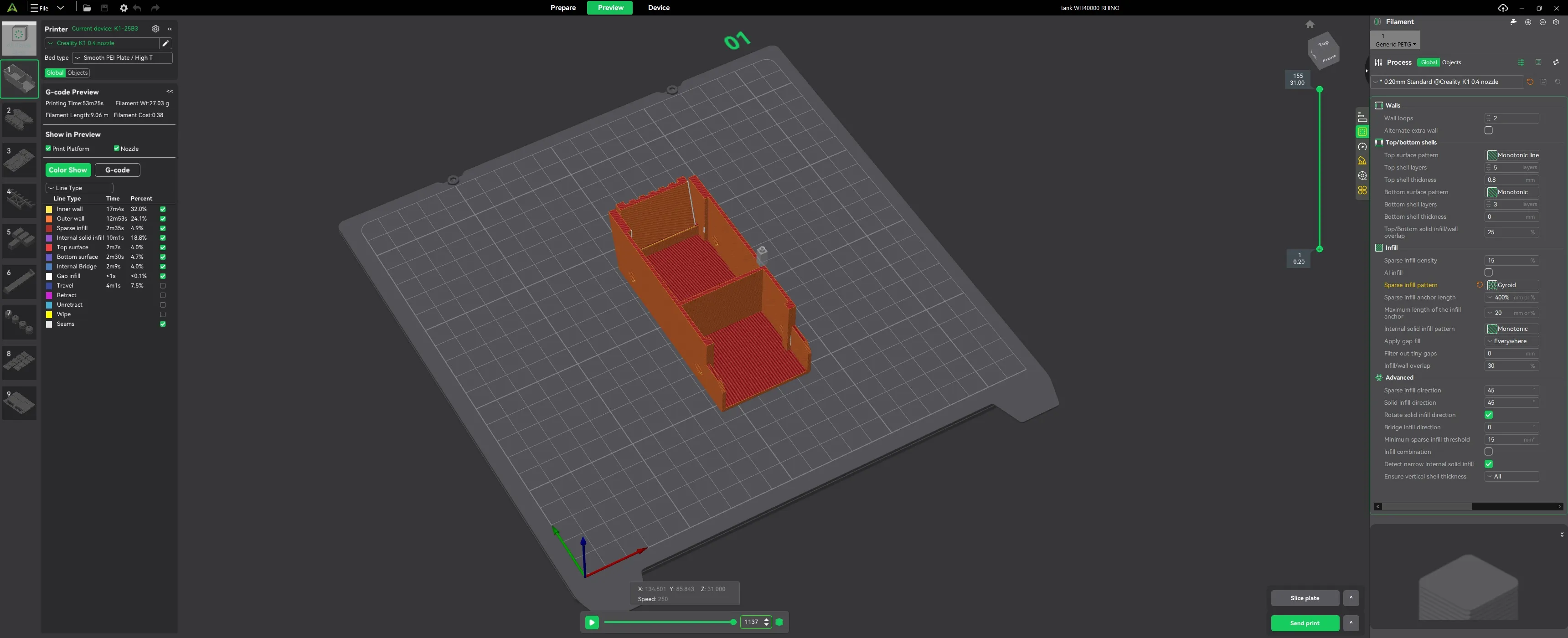Reset the 0.20mm Standard preset changes

pyautogui.click(x=1530, y=82)
